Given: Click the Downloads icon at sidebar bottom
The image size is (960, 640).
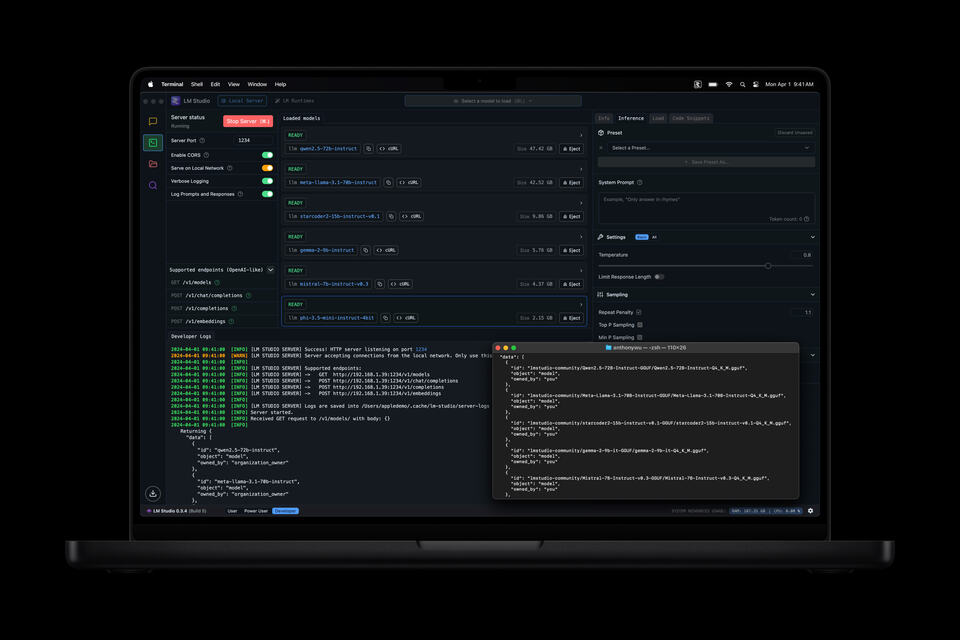Looking at the screenshot, I should tap(153, 493).
